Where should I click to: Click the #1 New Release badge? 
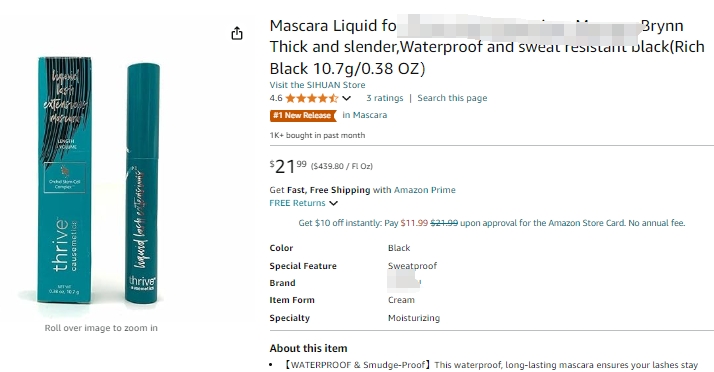tap(303, 116)
